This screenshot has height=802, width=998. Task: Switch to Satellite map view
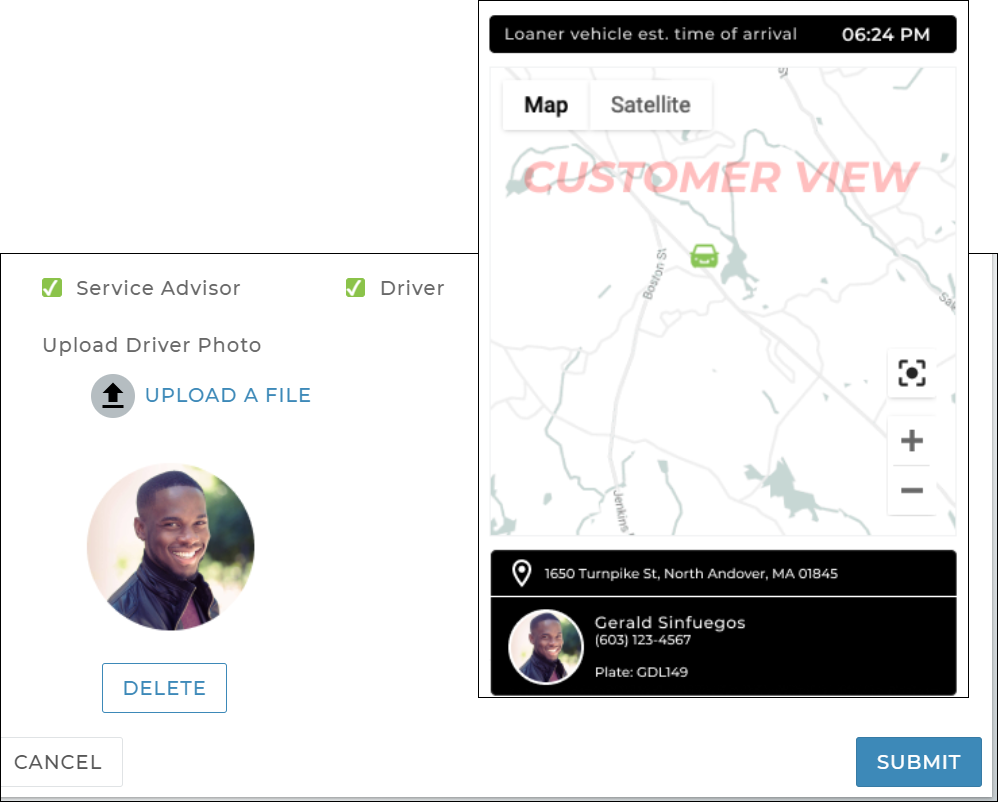[x=650, y=105]
